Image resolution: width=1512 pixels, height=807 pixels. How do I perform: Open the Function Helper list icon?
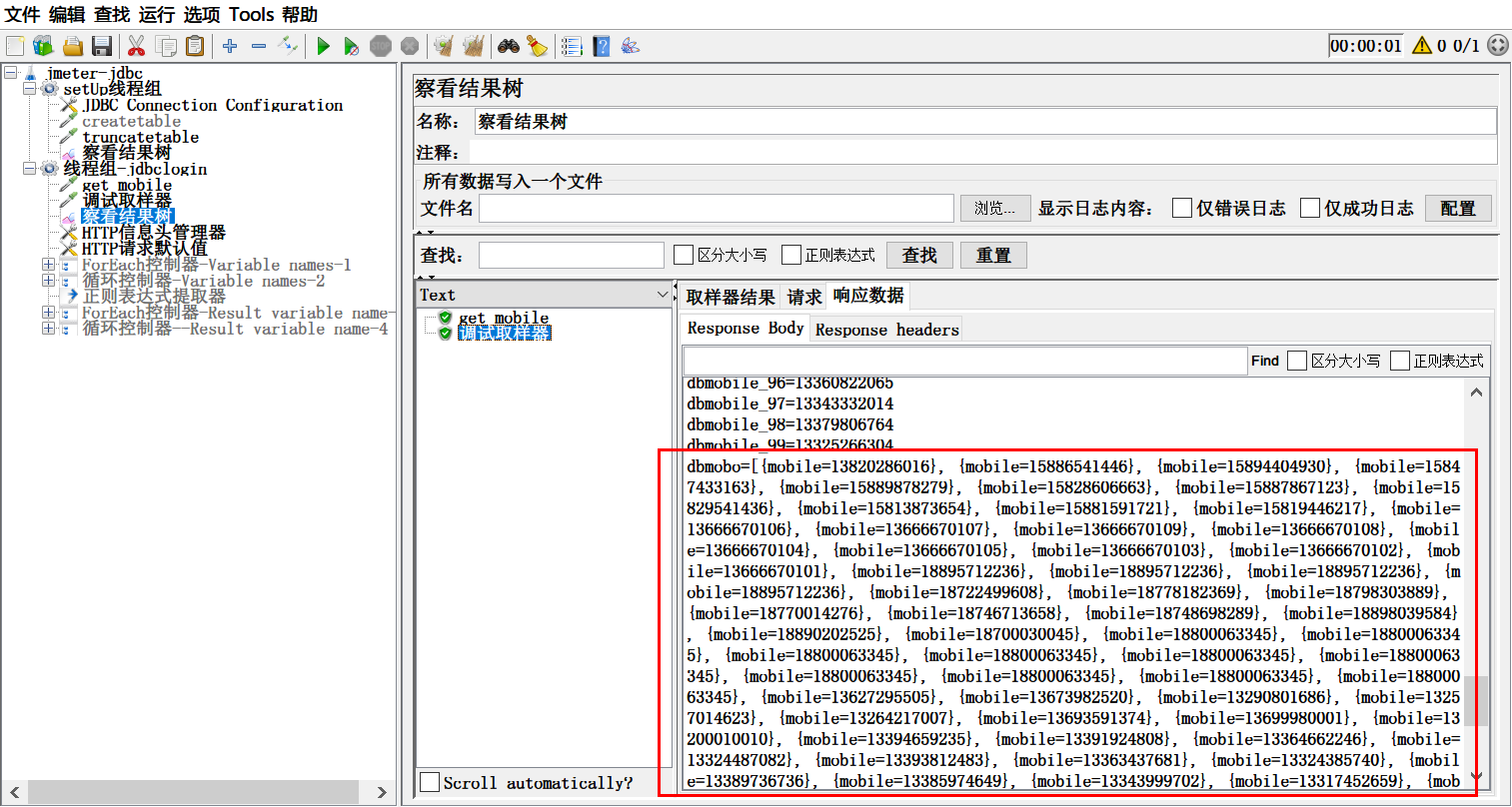pyautogui.click(x=572, y=46)
